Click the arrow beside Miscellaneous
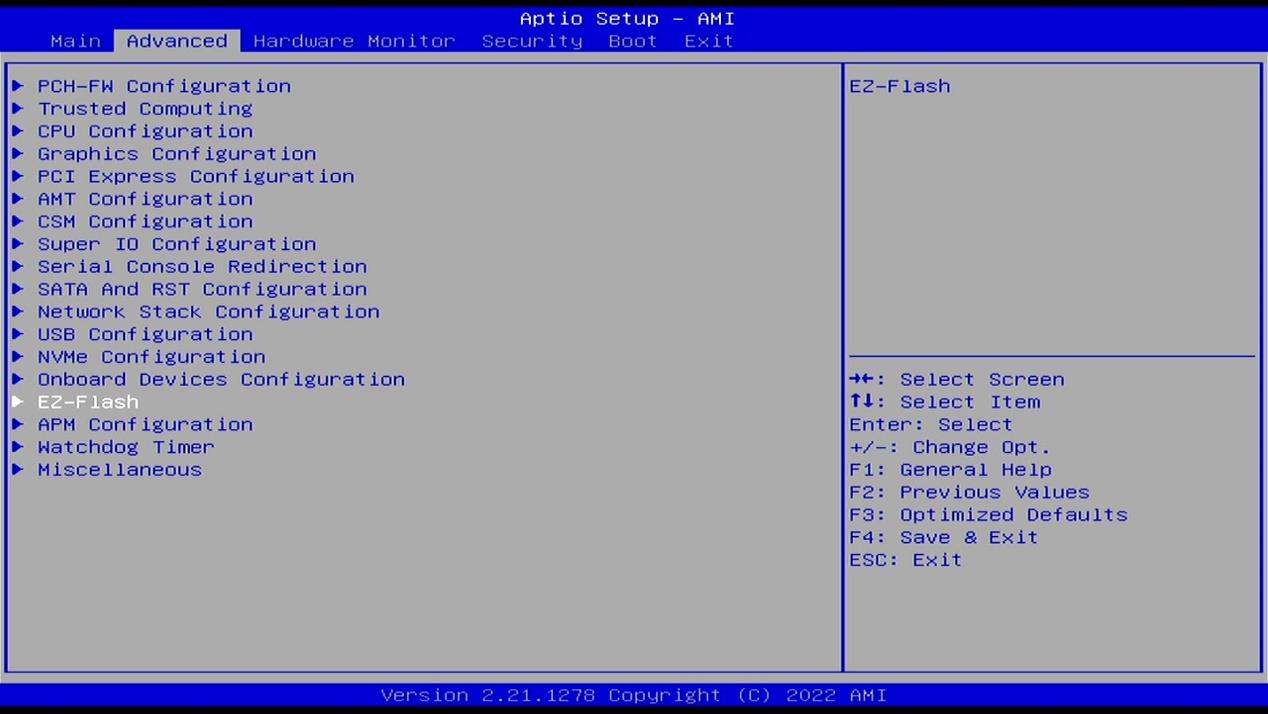 [18, 470]
